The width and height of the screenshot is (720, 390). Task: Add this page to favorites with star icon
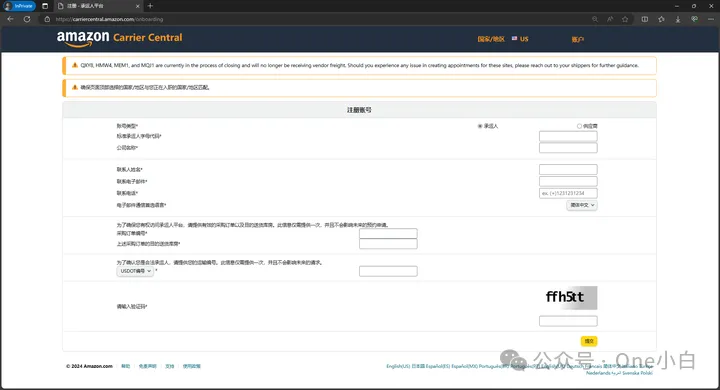point(625,19)
